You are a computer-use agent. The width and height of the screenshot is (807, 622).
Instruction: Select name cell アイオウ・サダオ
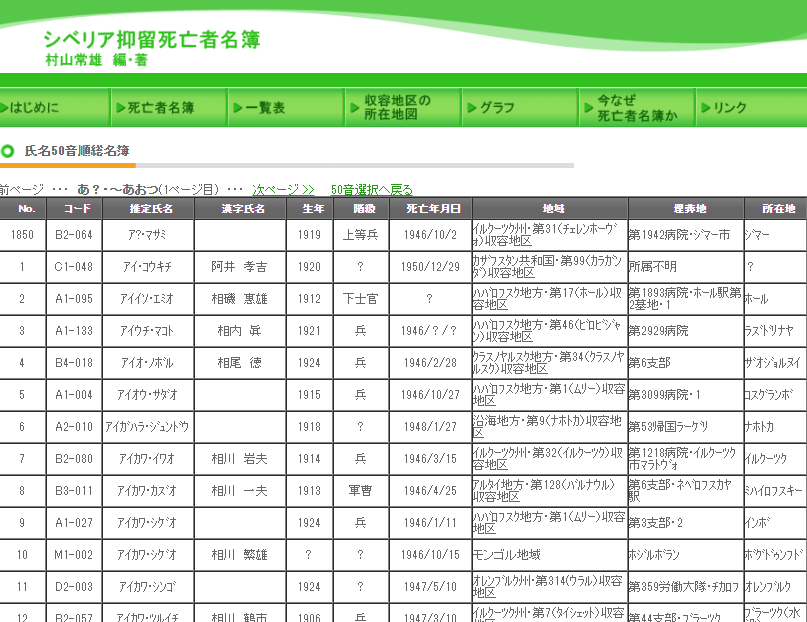[148, 395]
